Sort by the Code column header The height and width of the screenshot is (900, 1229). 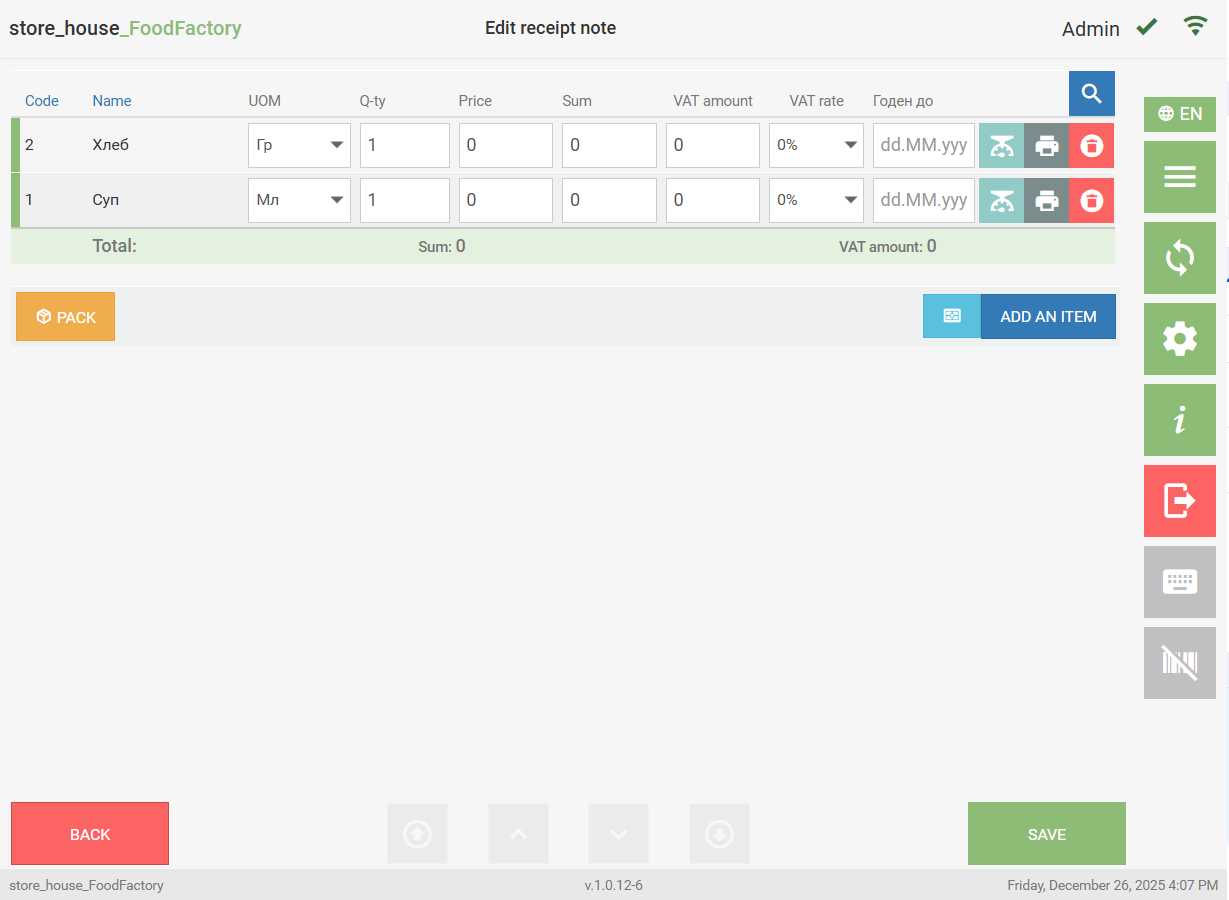pyautogui.click(x=42, y=101)
